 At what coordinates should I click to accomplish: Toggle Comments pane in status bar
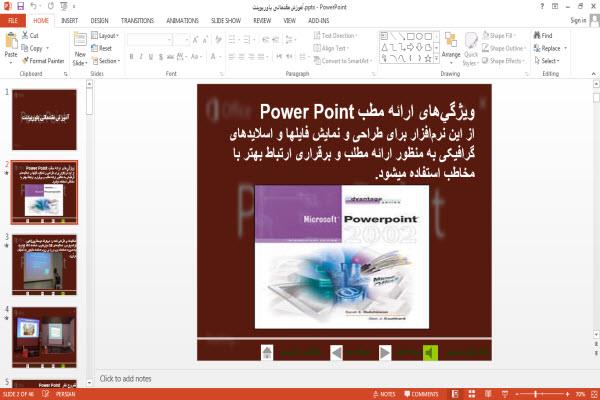coord(421,394)
